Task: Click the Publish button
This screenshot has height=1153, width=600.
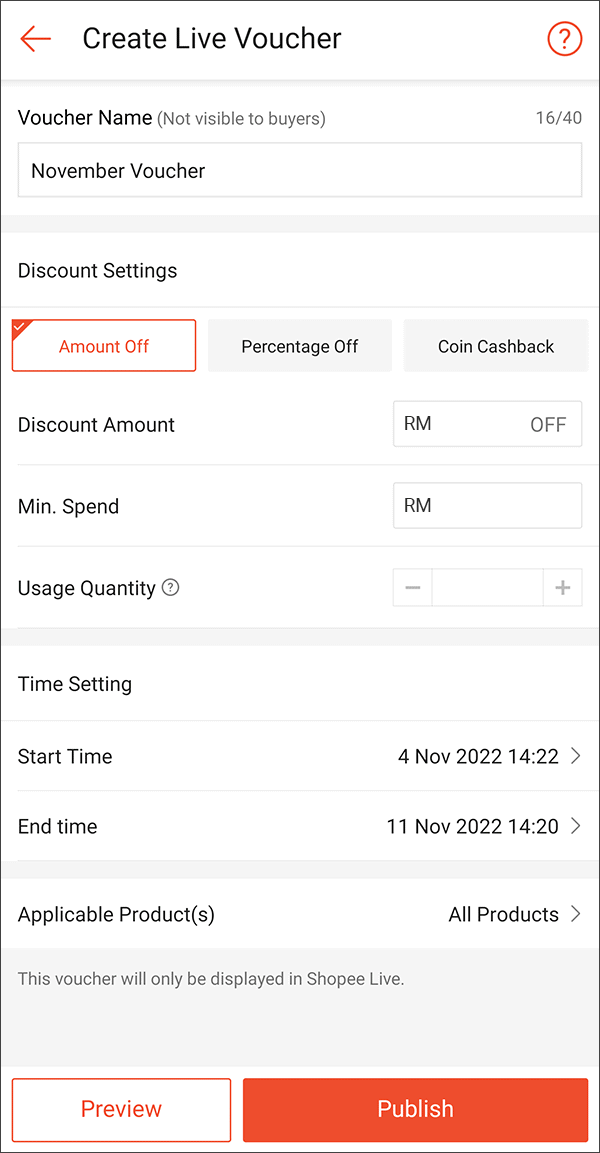Action: (415, 1109)
